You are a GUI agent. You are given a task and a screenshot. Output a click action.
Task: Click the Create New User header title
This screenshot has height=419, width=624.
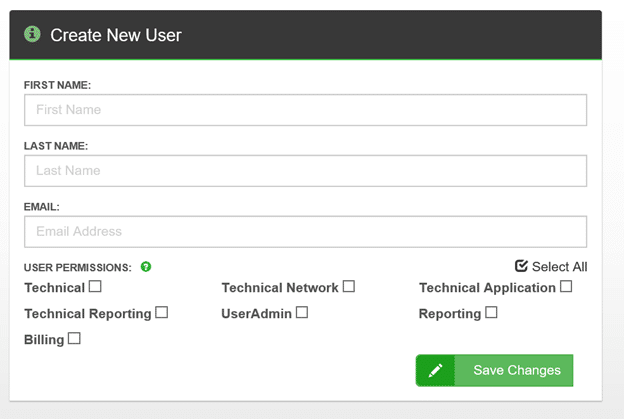coord(116,35)
